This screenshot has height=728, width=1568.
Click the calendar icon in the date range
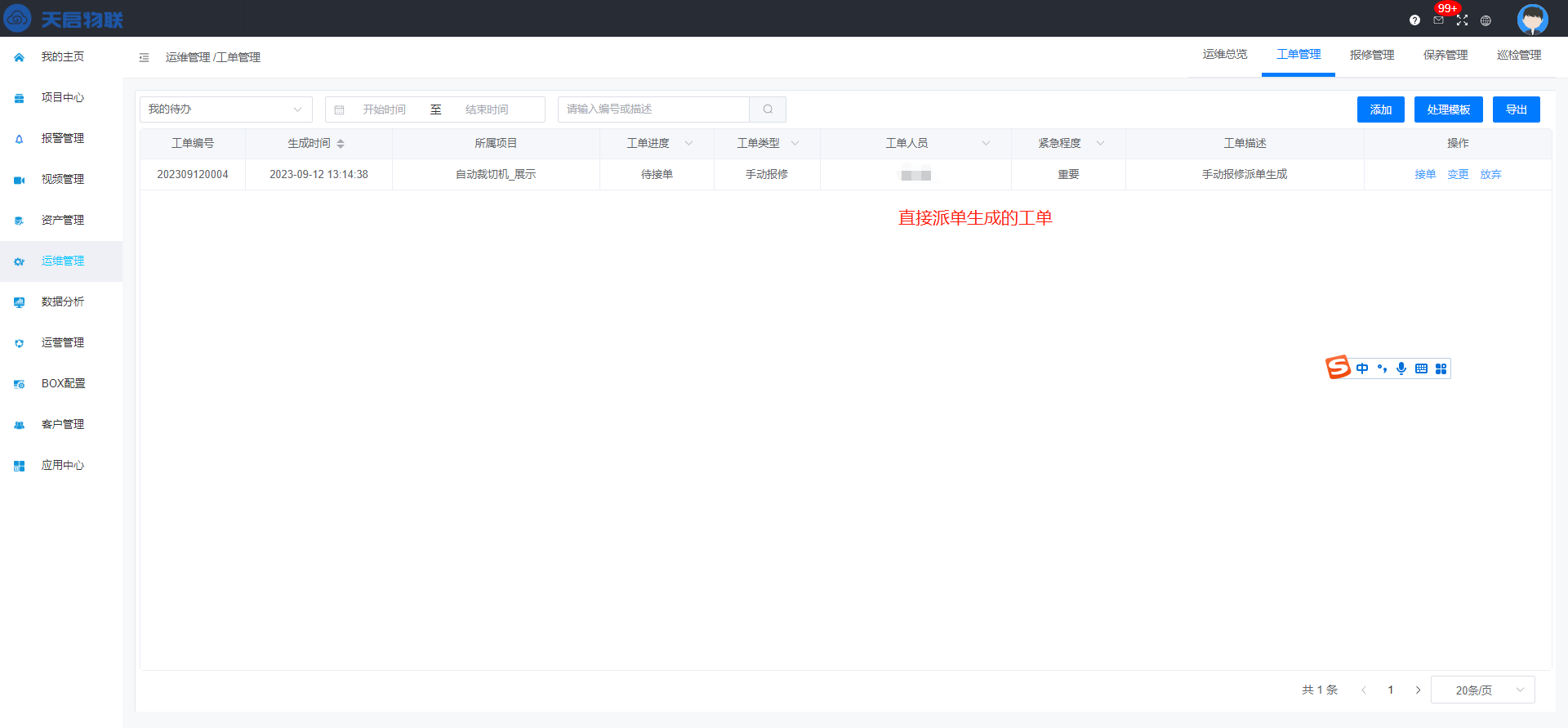coord(339,109)
